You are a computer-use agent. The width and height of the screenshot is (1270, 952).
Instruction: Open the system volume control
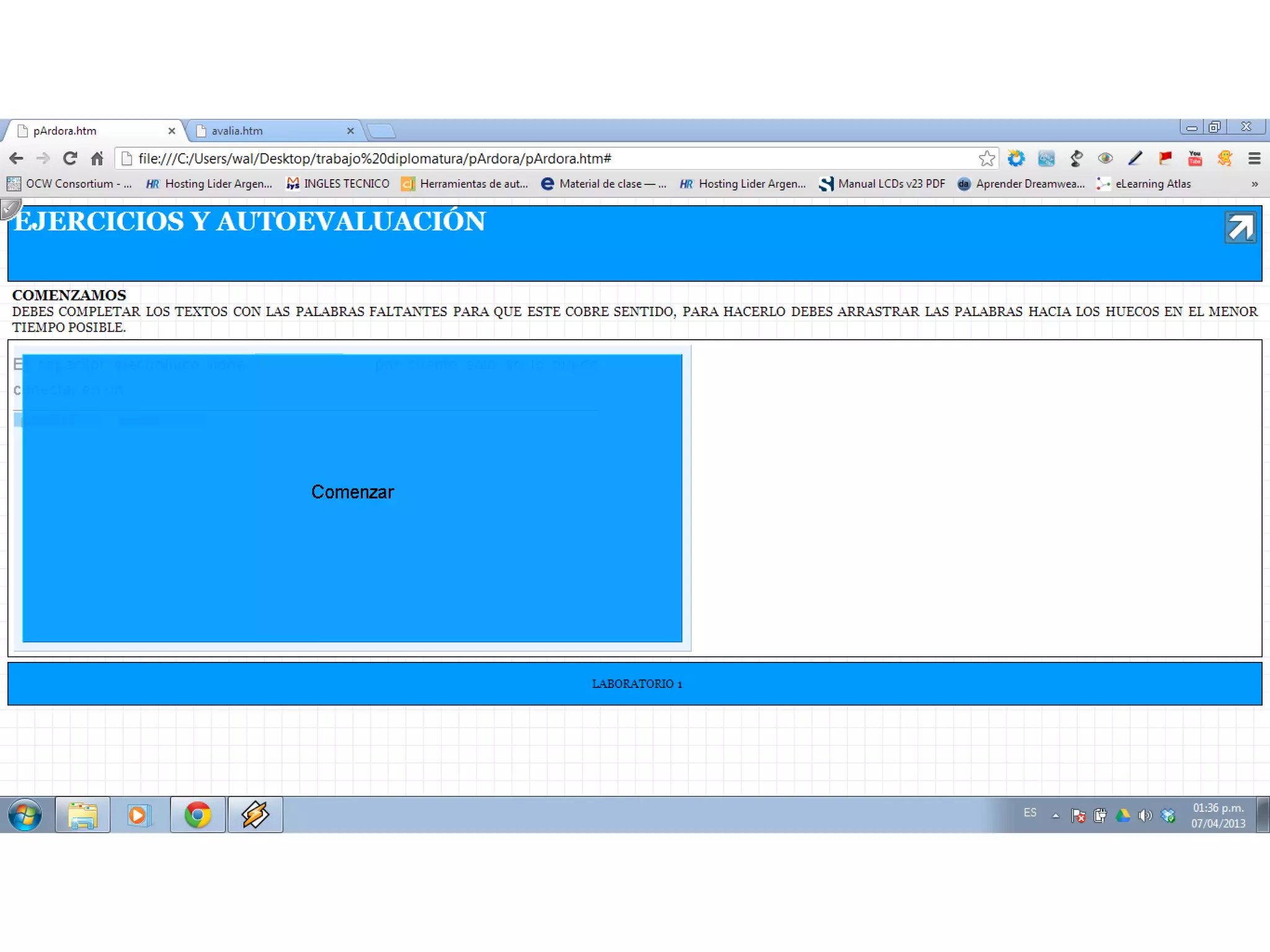pyautogui.click(x=1145, y=816)
